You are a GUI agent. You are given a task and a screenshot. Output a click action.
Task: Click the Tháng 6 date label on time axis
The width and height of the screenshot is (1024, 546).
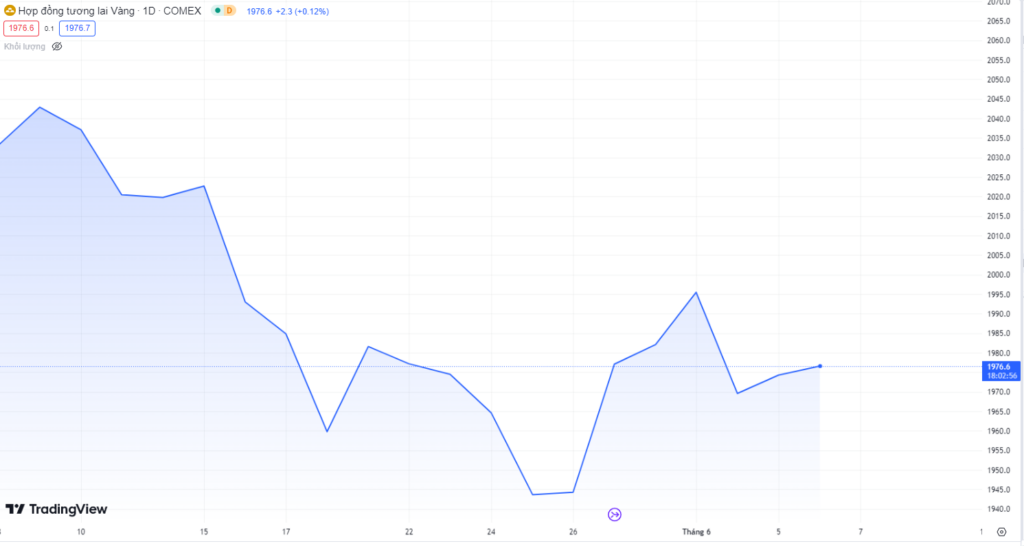[696, 531]
